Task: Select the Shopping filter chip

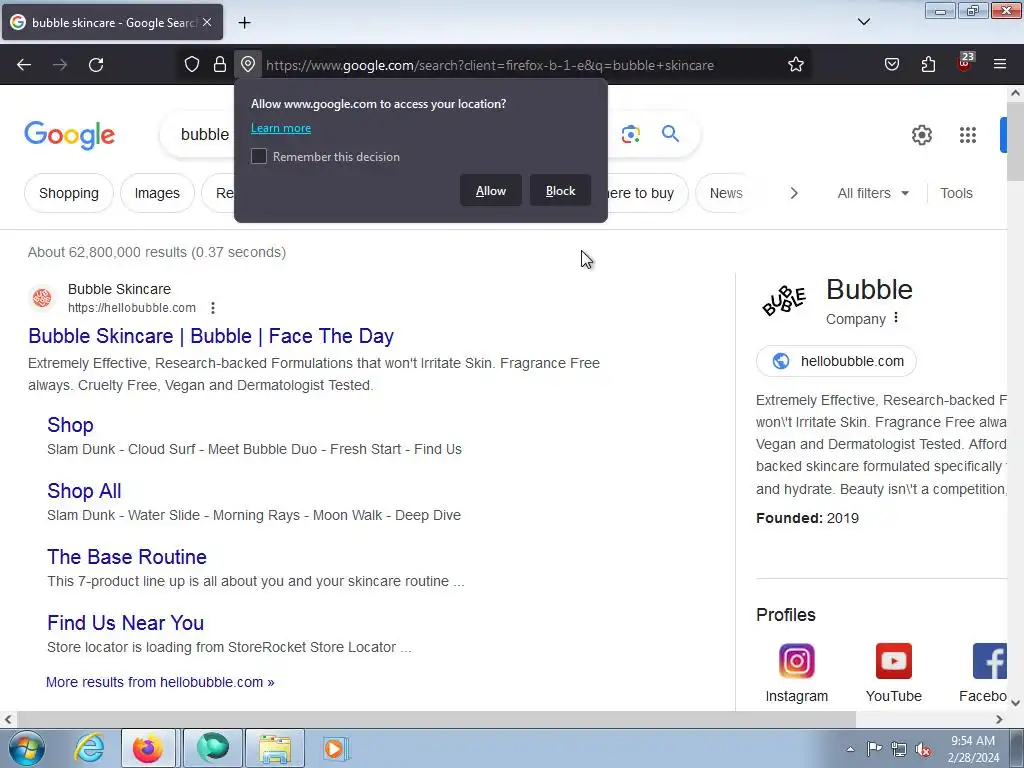Action: coord(69,193)
